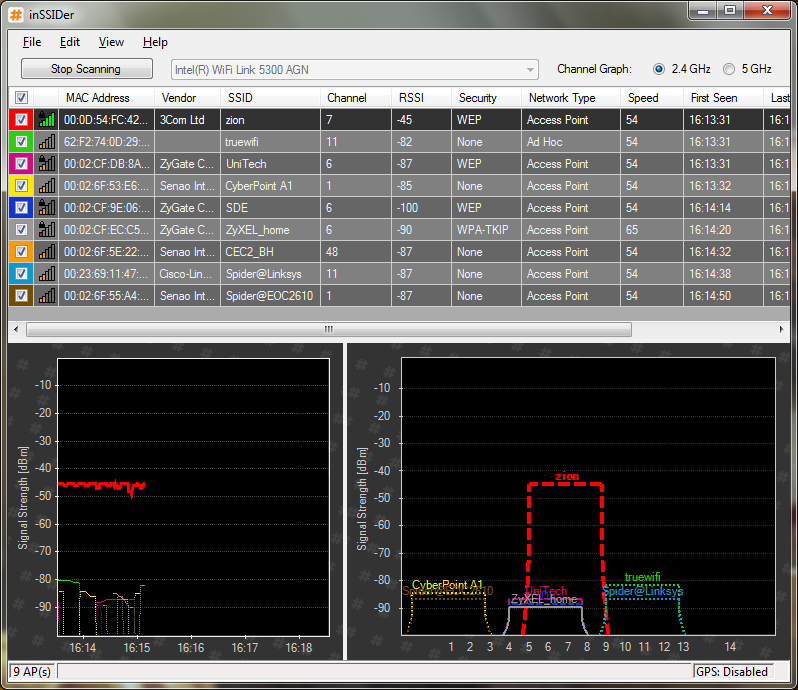This screenshot has height=690, width=798.
Task: Toggle the select-all checkbox in table header
Action: click(21, 98)
